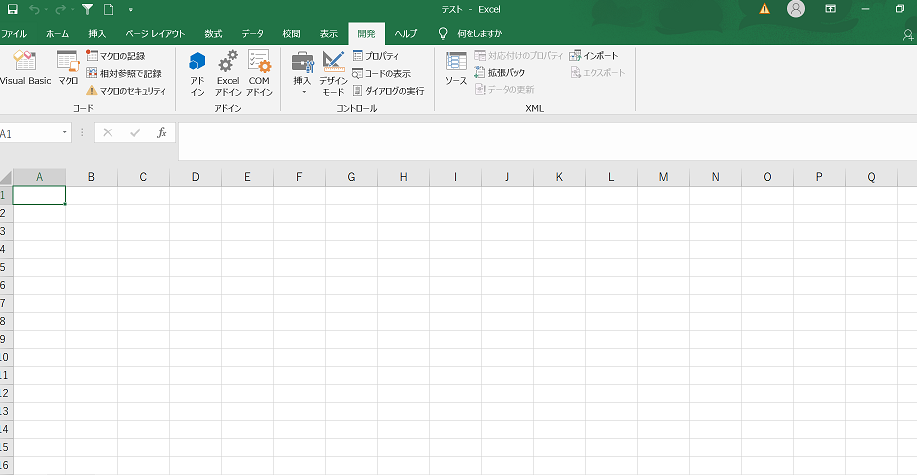Screen dimensions: 917x475
Task: Click XML インポート (Import)
Action: pyautogui.click(x=594, y=56)
